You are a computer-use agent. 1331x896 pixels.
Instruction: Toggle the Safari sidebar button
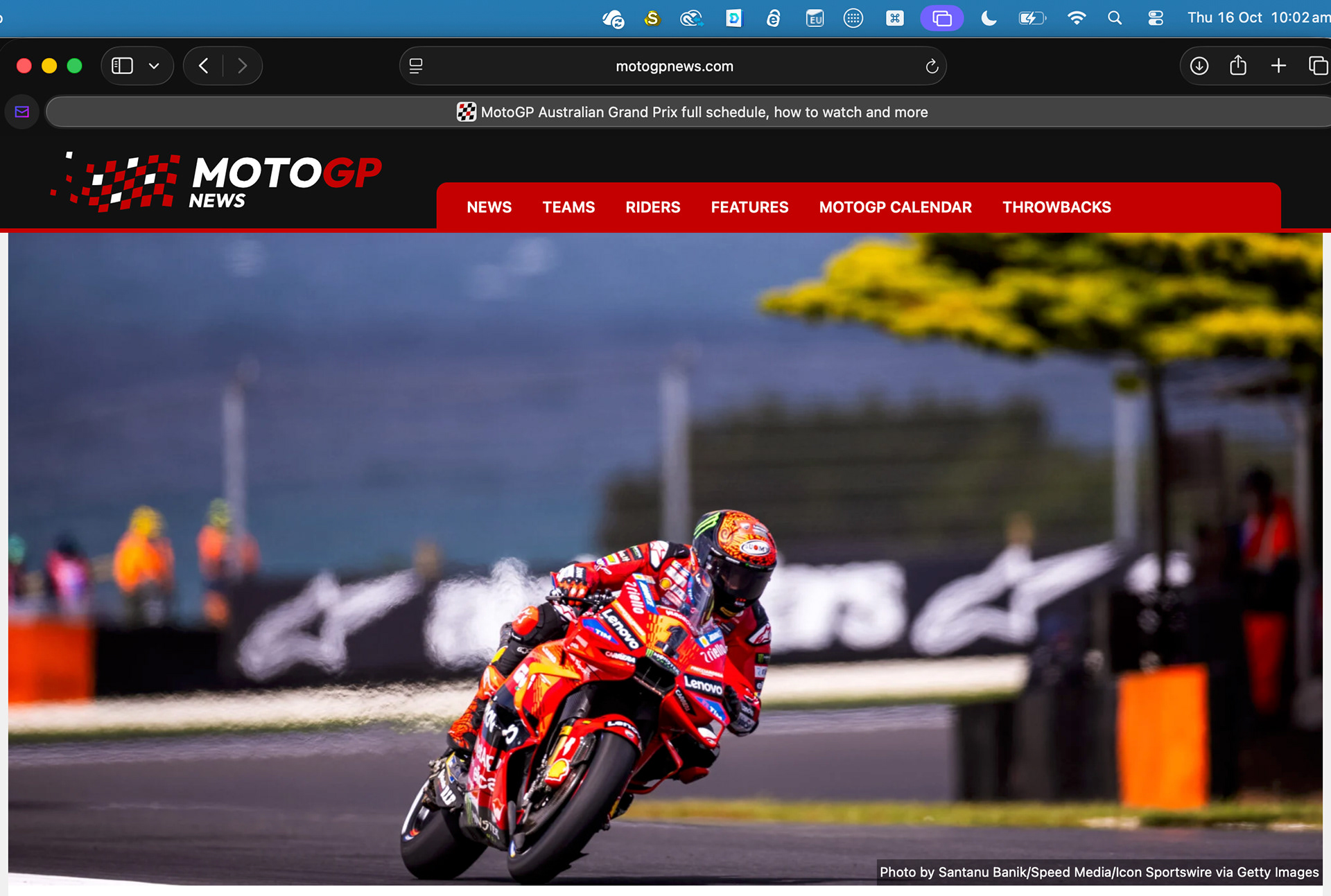123,66
